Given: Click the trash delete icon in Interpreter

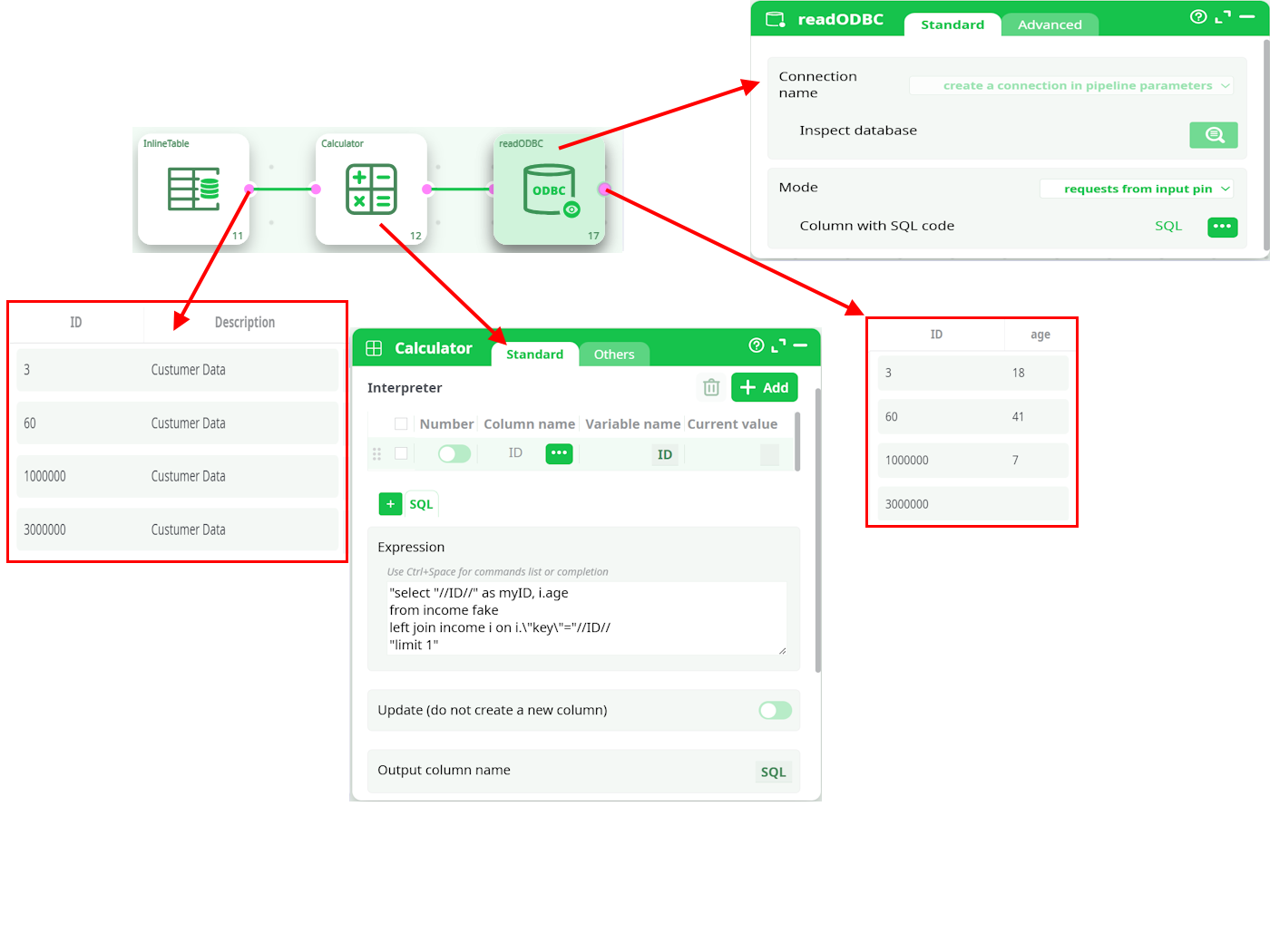Looking at the screenshot, I should 711,387.
